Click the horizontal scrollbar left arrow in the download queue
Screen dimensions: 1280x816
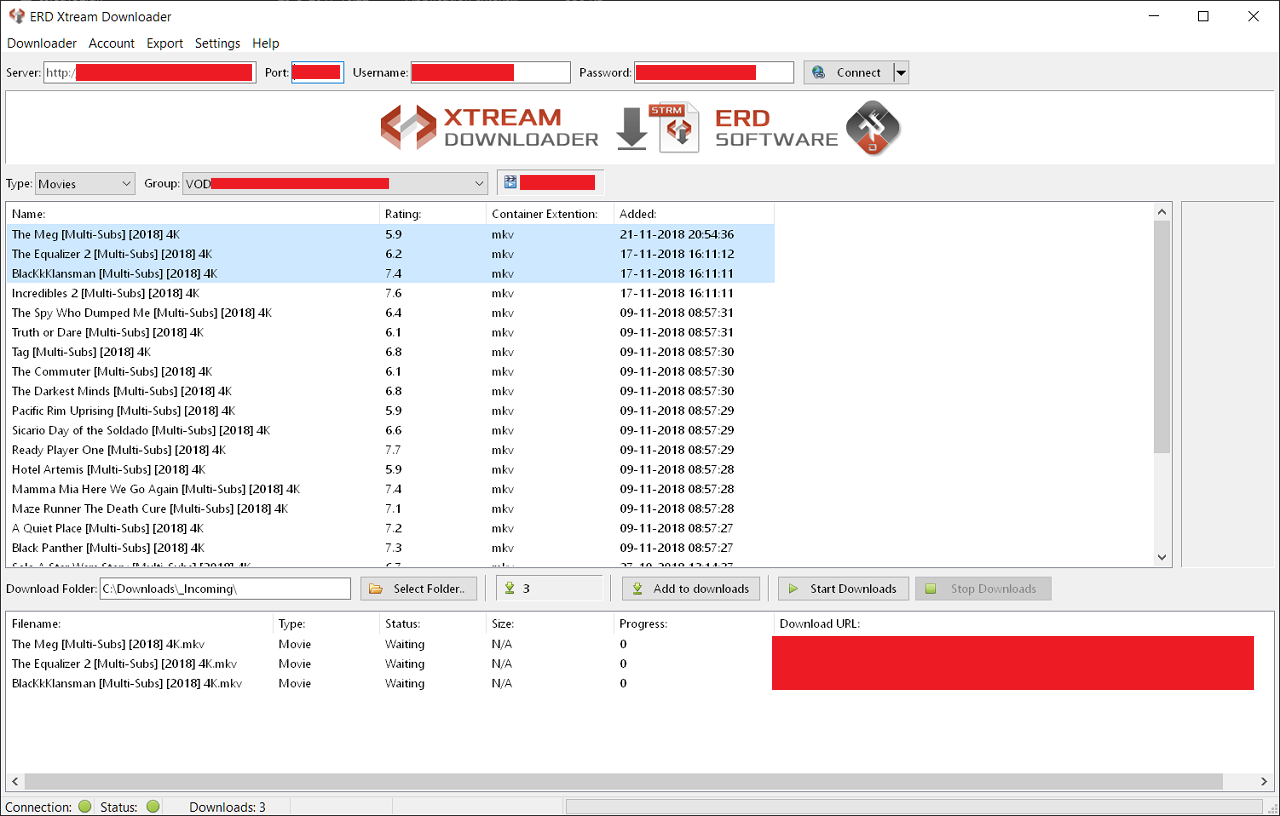click(x=15, y=782)
